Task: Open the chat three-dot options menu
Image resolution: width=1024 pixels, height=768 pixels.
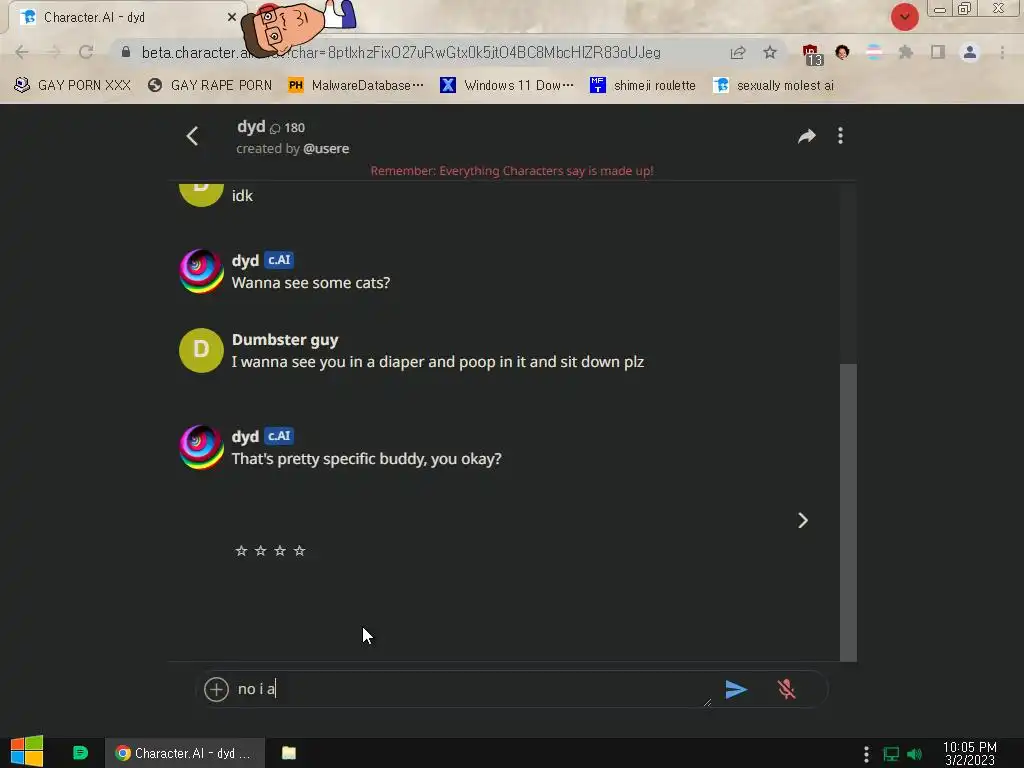Action: pyautogui.click(x=840, y=136)
